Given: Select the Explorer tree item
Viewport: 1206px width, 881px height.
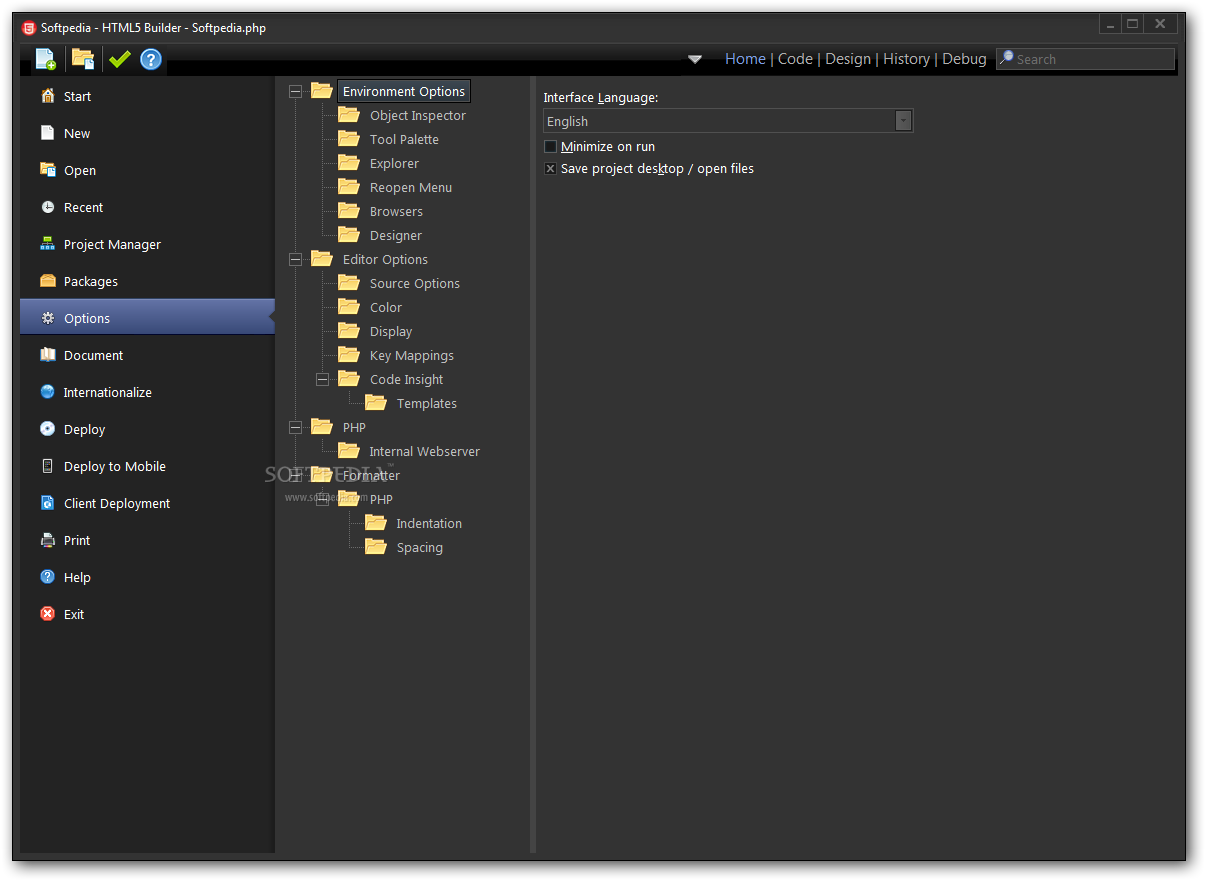Looking at the screenshot, I should pos(394,163).
